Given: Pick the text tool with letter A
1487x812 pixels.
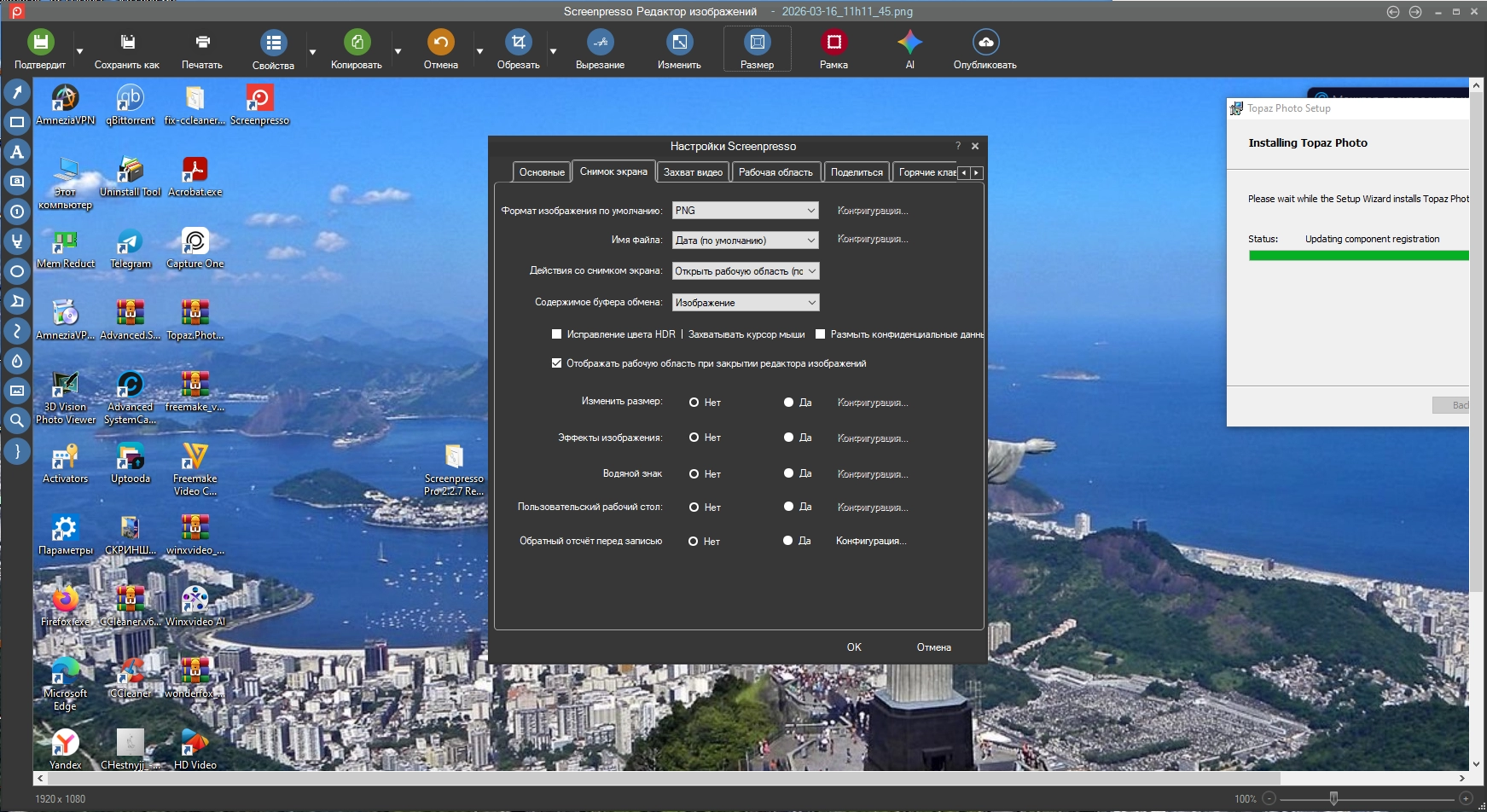Looking at the screenshot, I should 16,152.
